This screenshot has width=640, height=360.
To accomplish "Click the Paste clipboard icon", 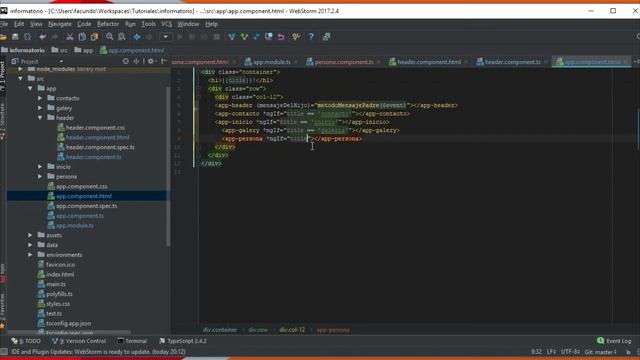I will tap(94, 37).
